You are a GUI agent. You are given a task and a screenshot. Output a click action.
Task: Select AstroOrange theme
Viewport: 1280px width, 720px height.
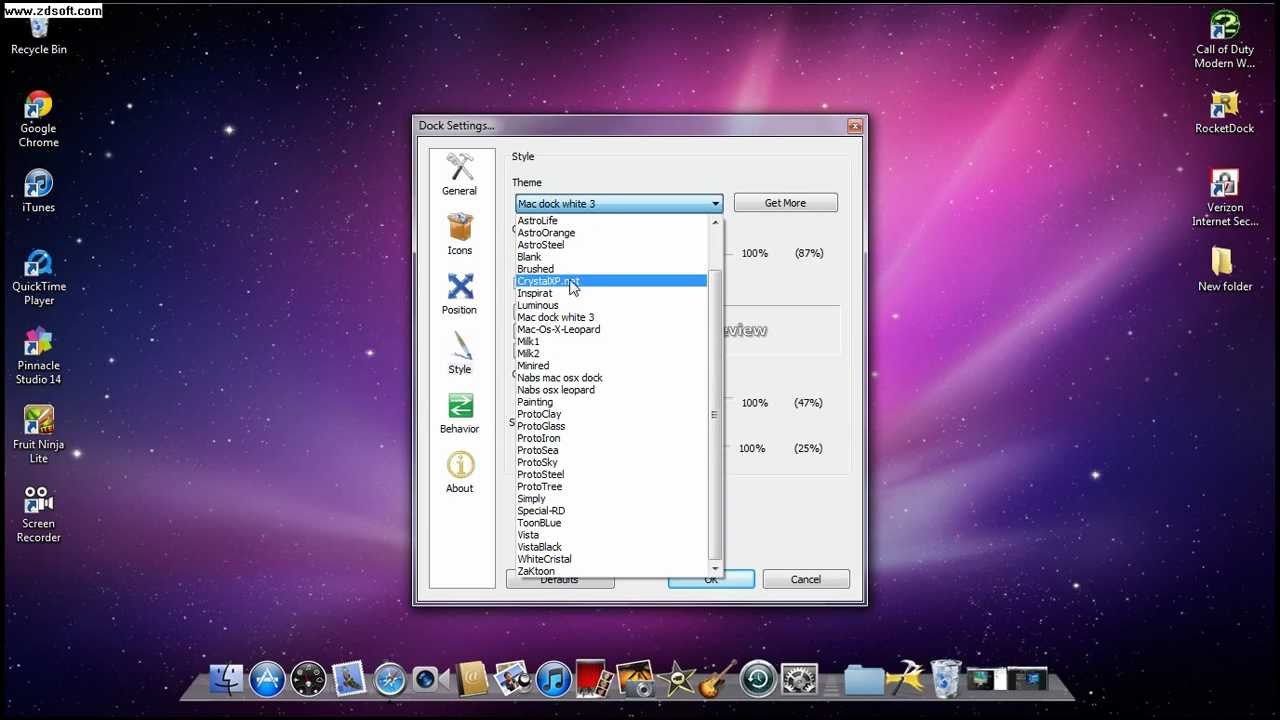(x=611, y=233)
